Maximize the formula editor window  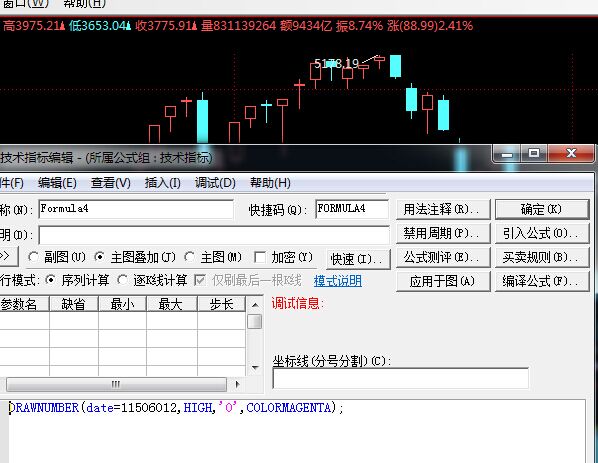[x=534, y=153]
